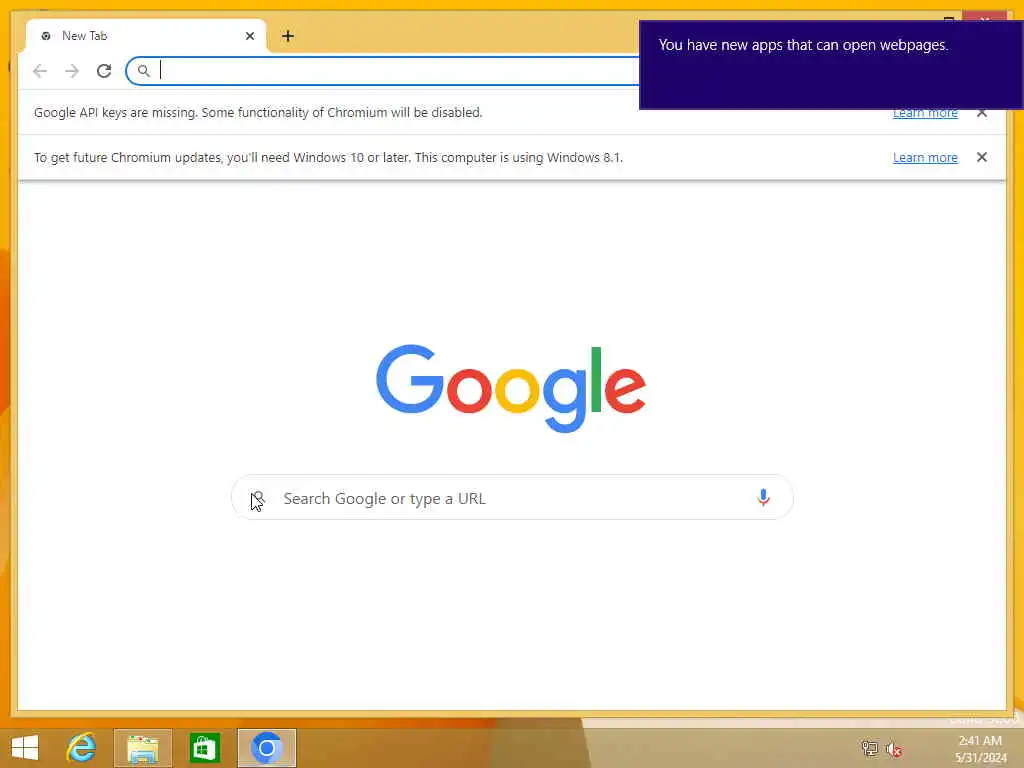Screen dimensions: 1024x768
Task: Click the Google logo
Action: (x=511, y=388)
